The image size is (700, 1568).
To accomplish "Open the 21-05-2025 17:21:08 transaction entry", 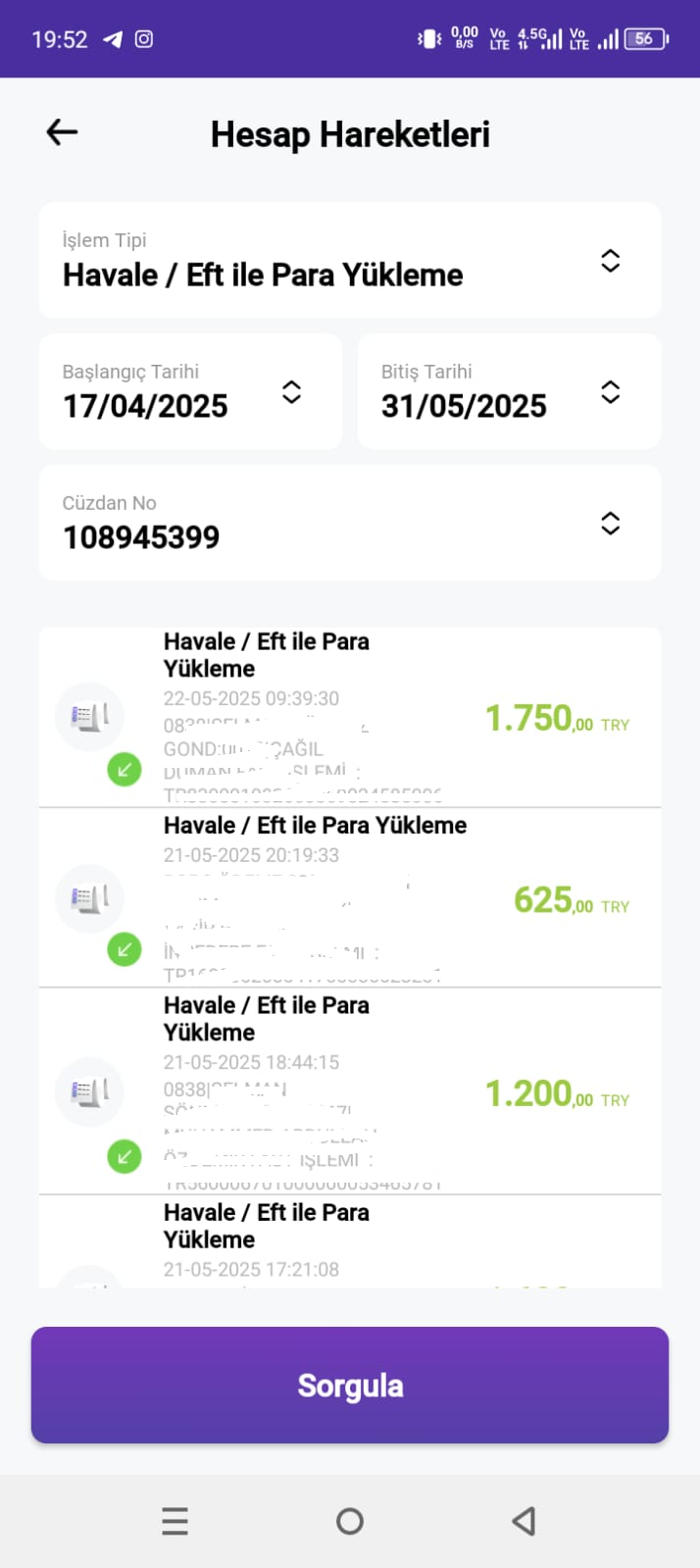I will coord(350,1241).
